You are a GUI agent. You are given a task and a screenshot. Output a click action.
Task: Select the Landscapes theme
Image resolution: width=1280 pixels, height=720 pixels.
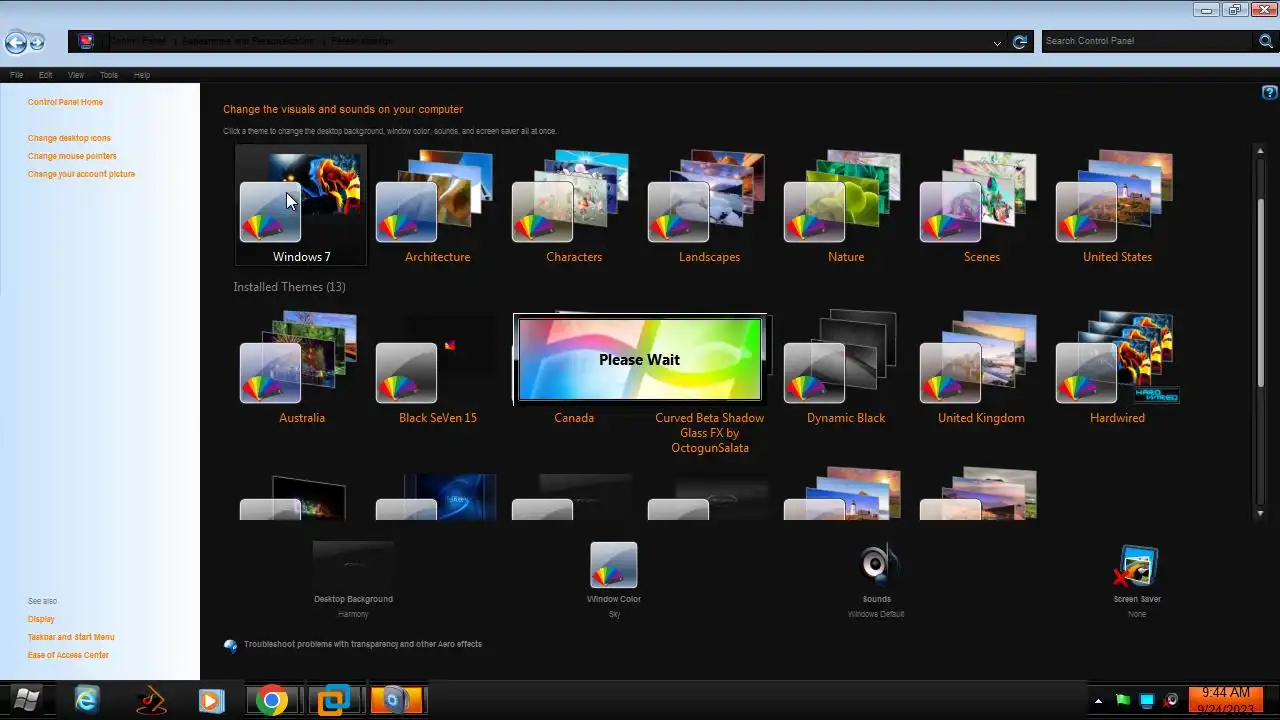[709, 205]
